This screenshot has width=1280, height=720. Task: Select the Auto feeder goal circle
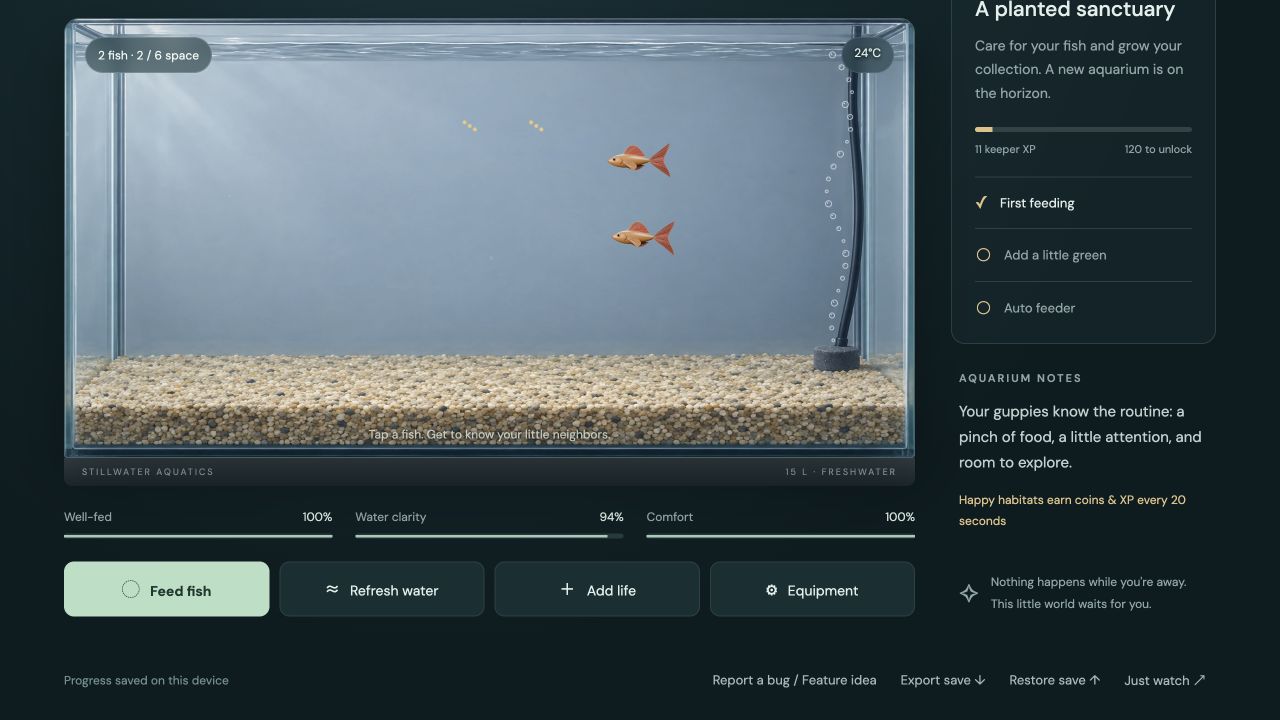point(983,308)
